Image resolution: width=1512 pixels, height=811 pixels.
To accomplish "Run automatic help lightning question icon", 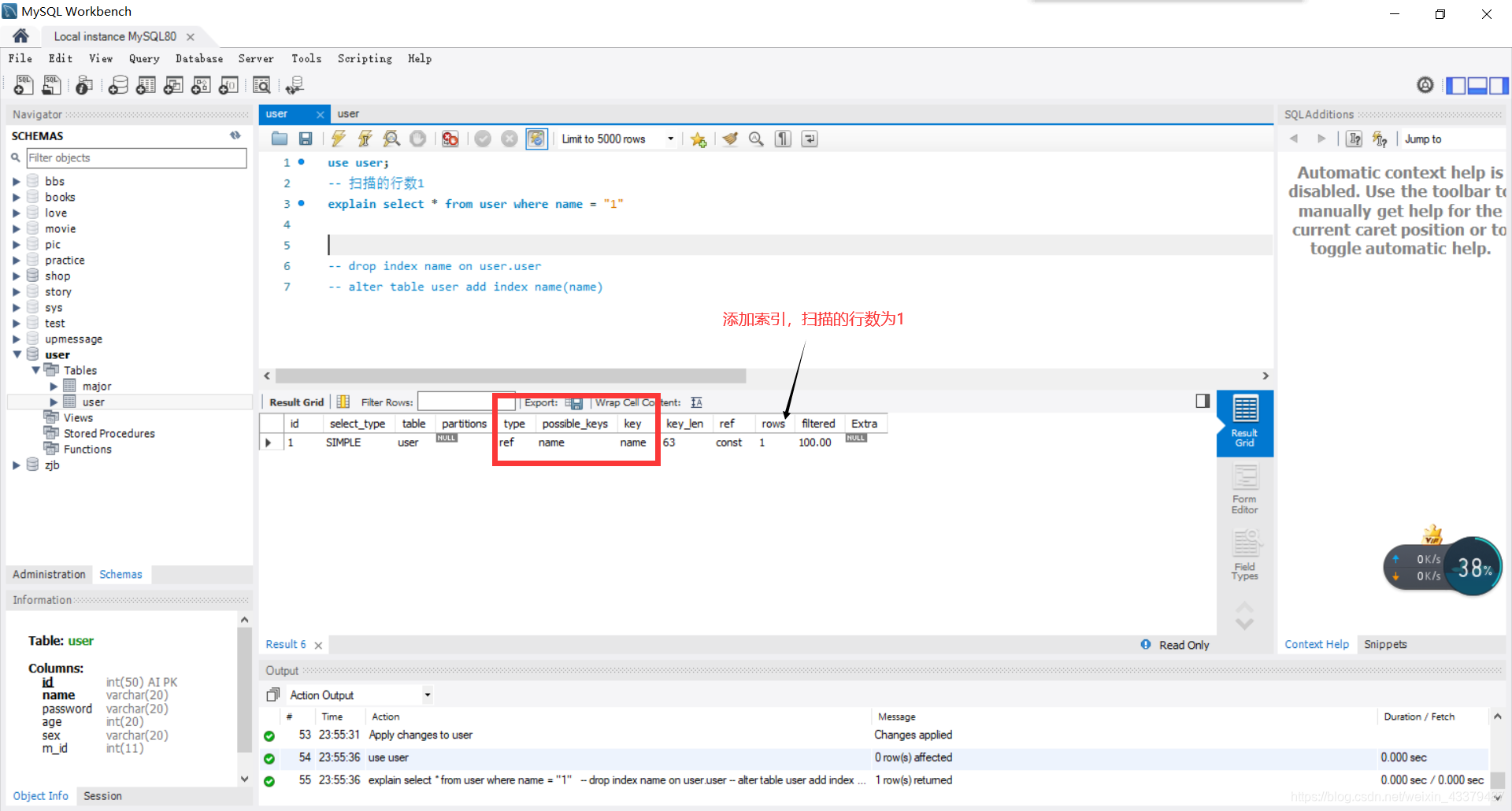I will point(1380,139).
